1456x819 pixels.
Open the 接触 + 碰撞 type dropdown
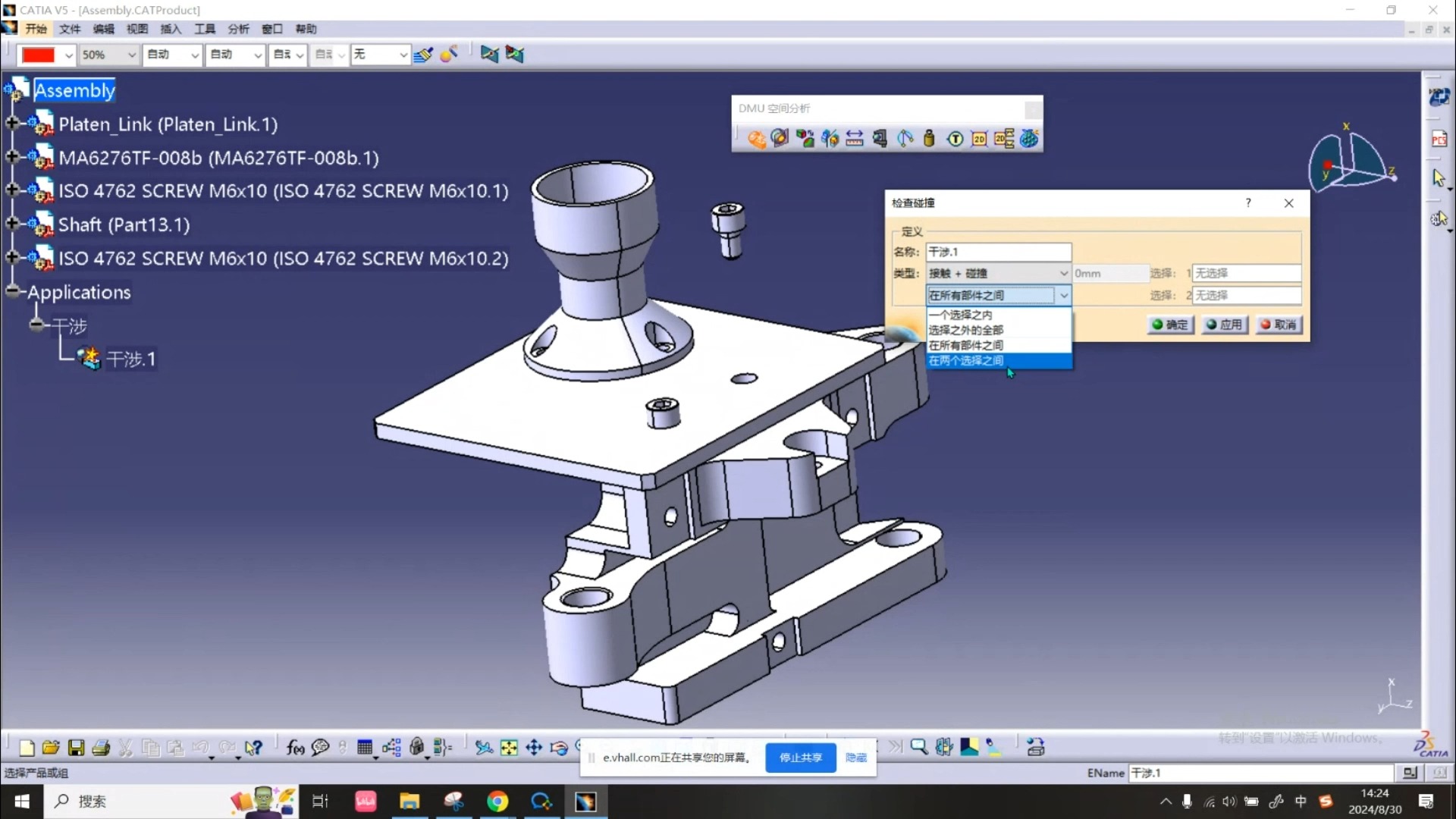(x=1063, y=273)
